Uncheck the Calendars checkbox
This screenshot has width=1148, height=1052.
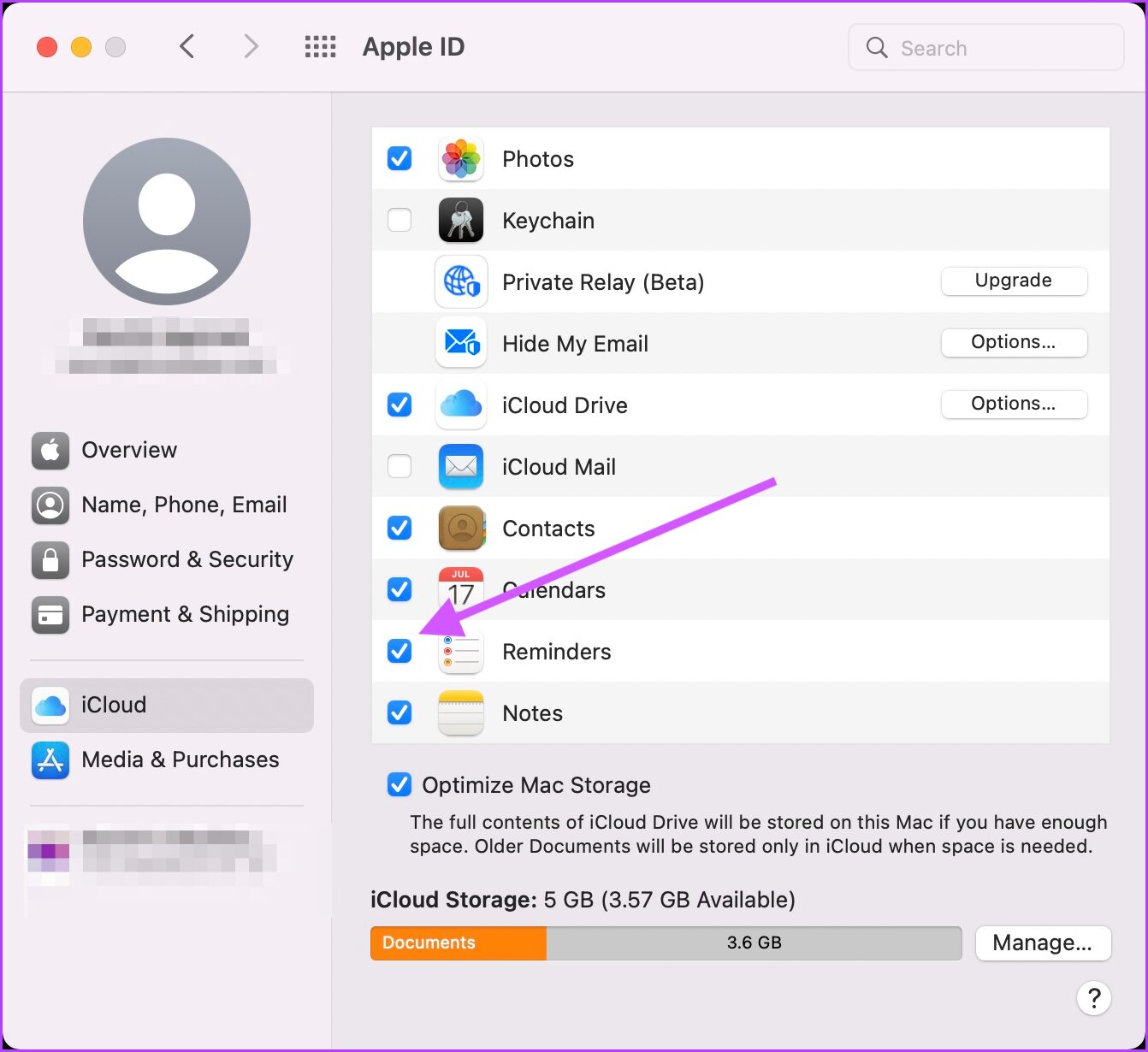coord(399,589)
